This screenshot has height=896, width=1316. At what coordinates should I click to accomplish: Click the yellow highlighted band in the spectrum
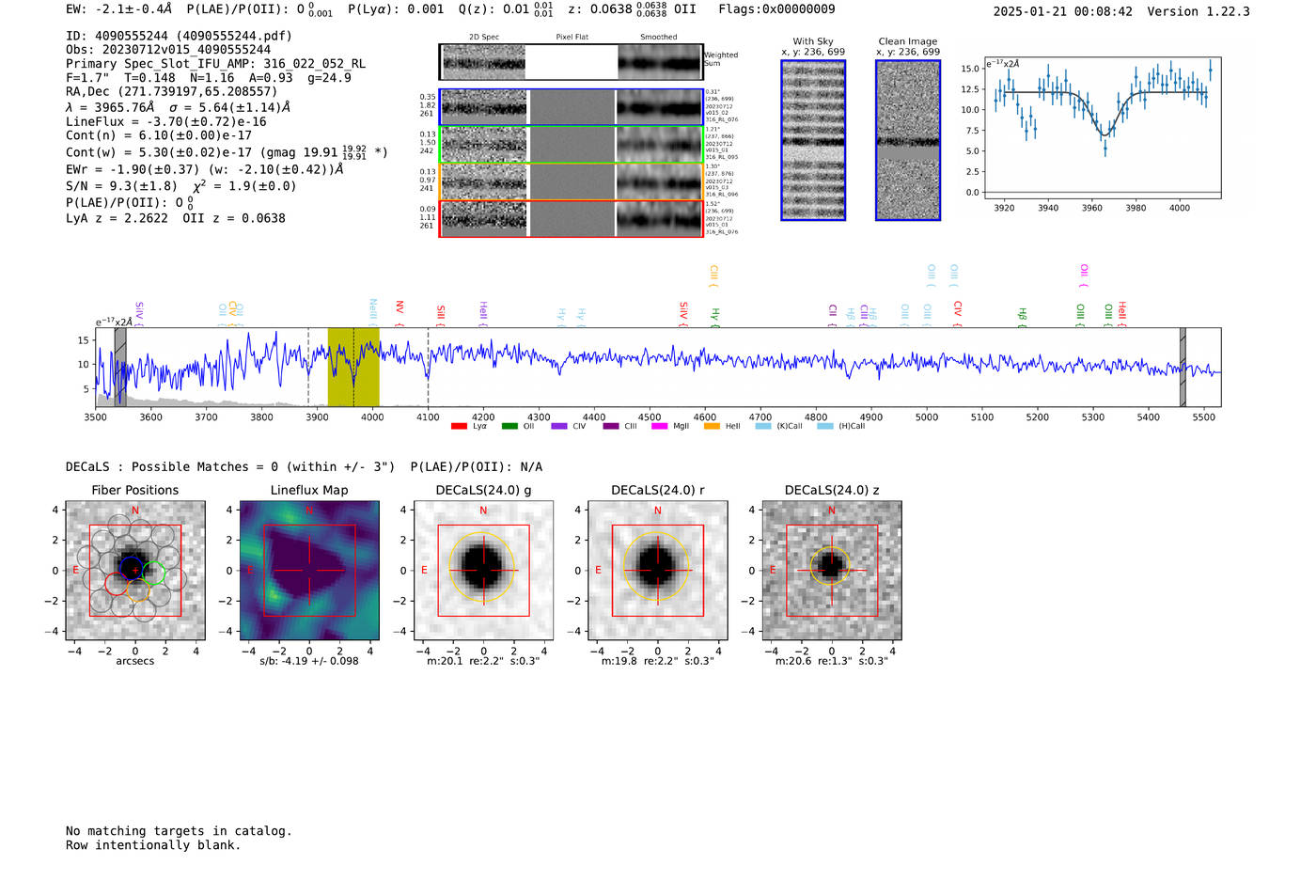[x=353, y=367]
